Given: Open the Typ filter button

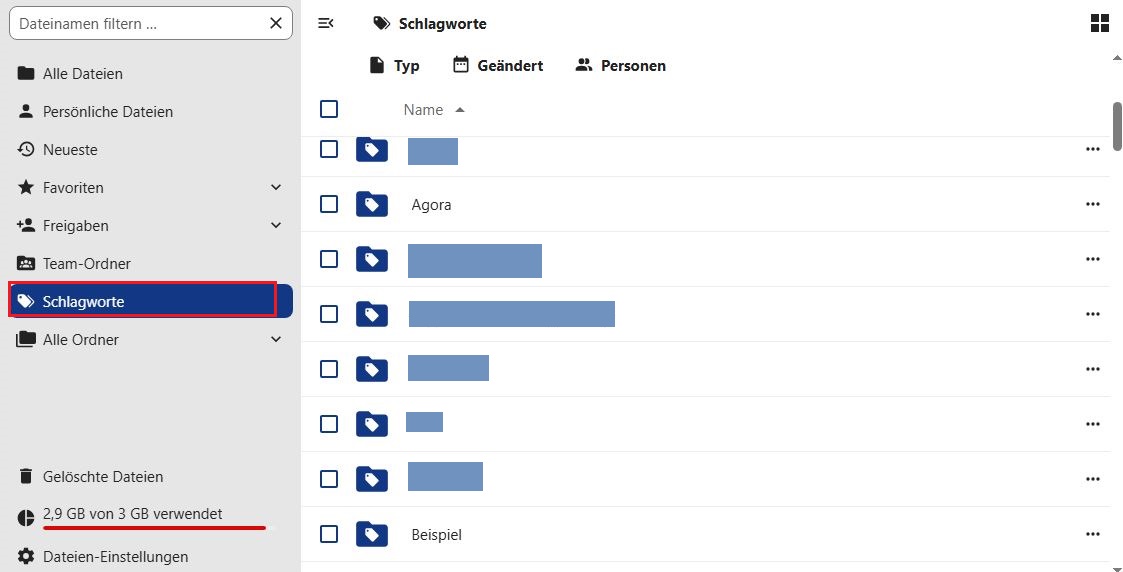Looking at the screenshot, I should click(x=394, y=66).
